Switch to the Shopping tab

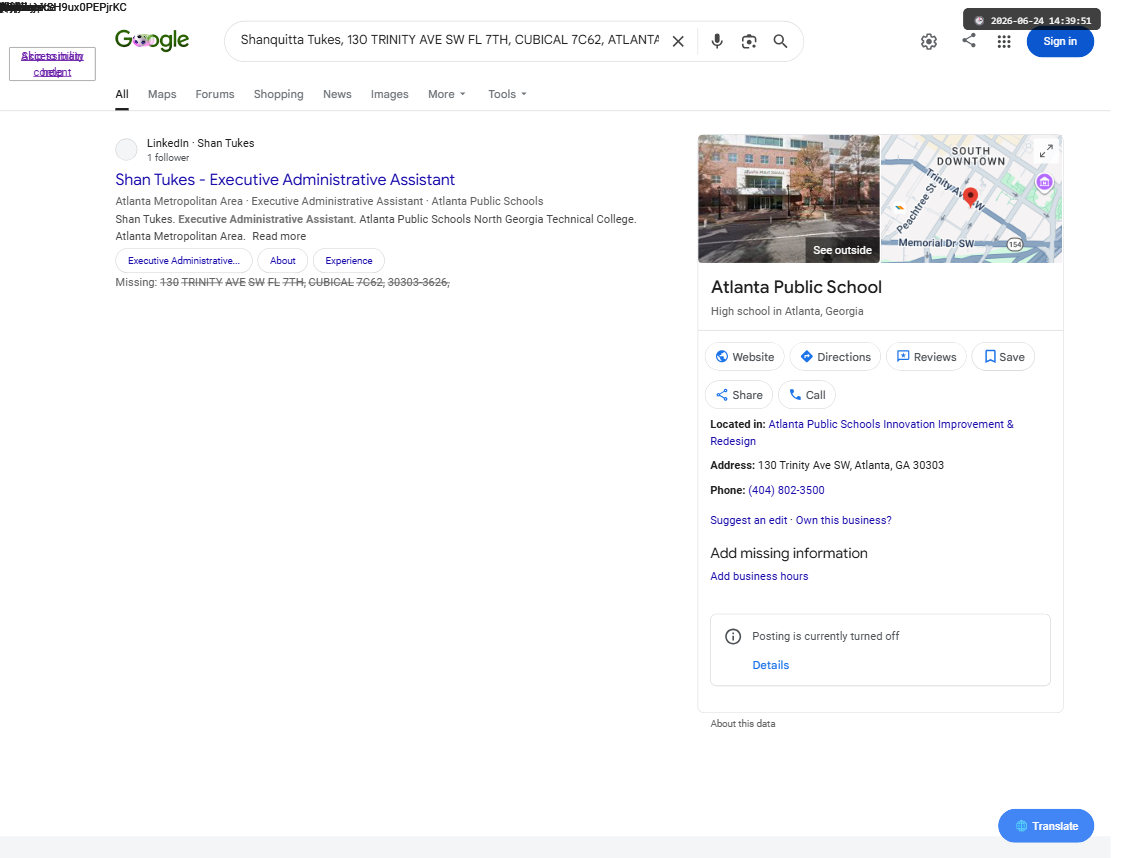(x=278, y=94)
